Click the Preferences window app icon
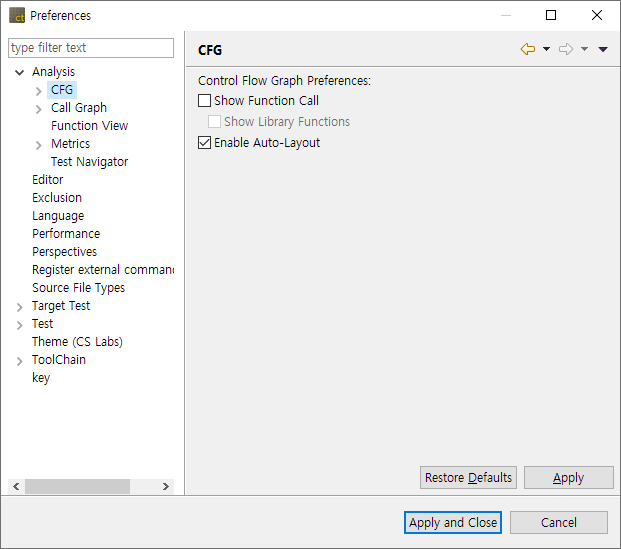 coord(17,15)
